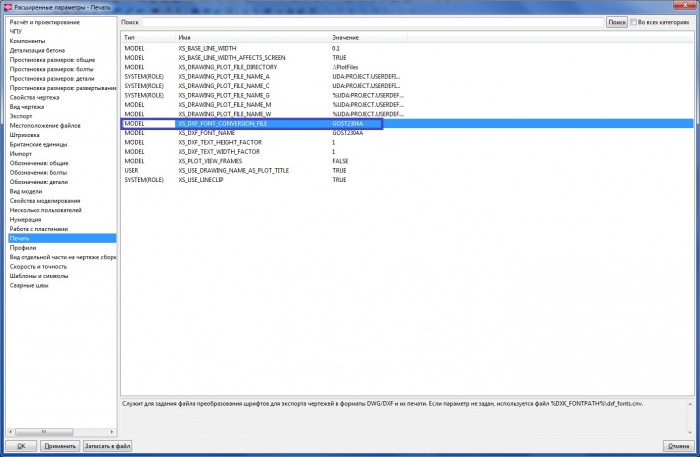Select category 'Скорость и точность'
This screenshot has width=700, height=457.
38,266
